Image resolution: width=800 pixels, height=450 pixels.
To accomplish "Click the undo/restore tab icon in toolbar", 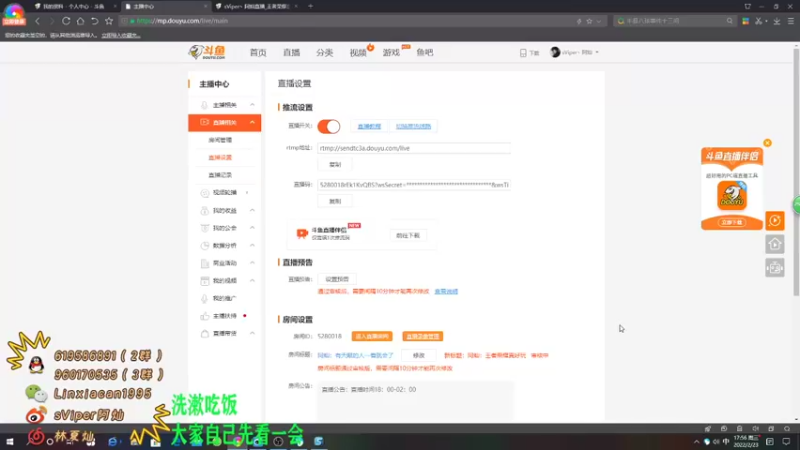I will click(94, 21).
